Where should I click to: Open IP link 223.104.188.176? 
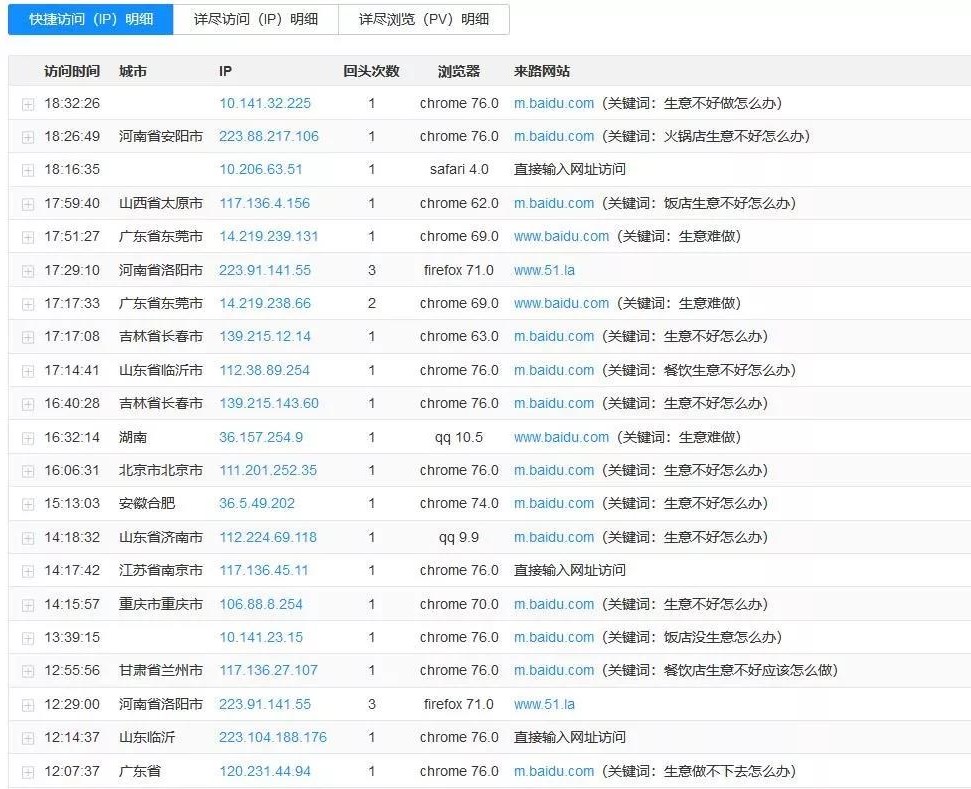(x=272, y=737)
